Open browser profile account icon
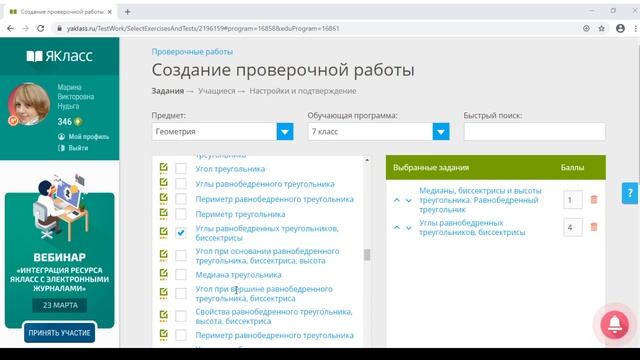Image resolution: width=640 pixels, height=360 pixels. (x=620, y=29)
